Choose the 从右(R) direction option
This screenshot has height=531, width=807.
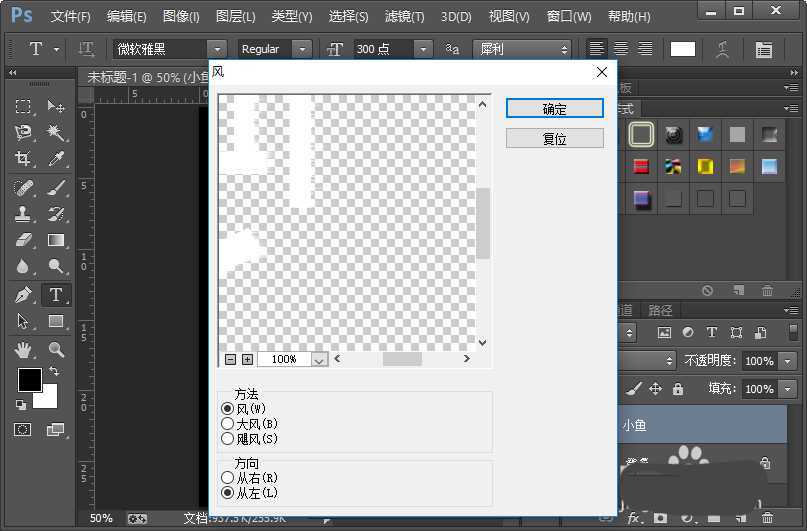227,478
